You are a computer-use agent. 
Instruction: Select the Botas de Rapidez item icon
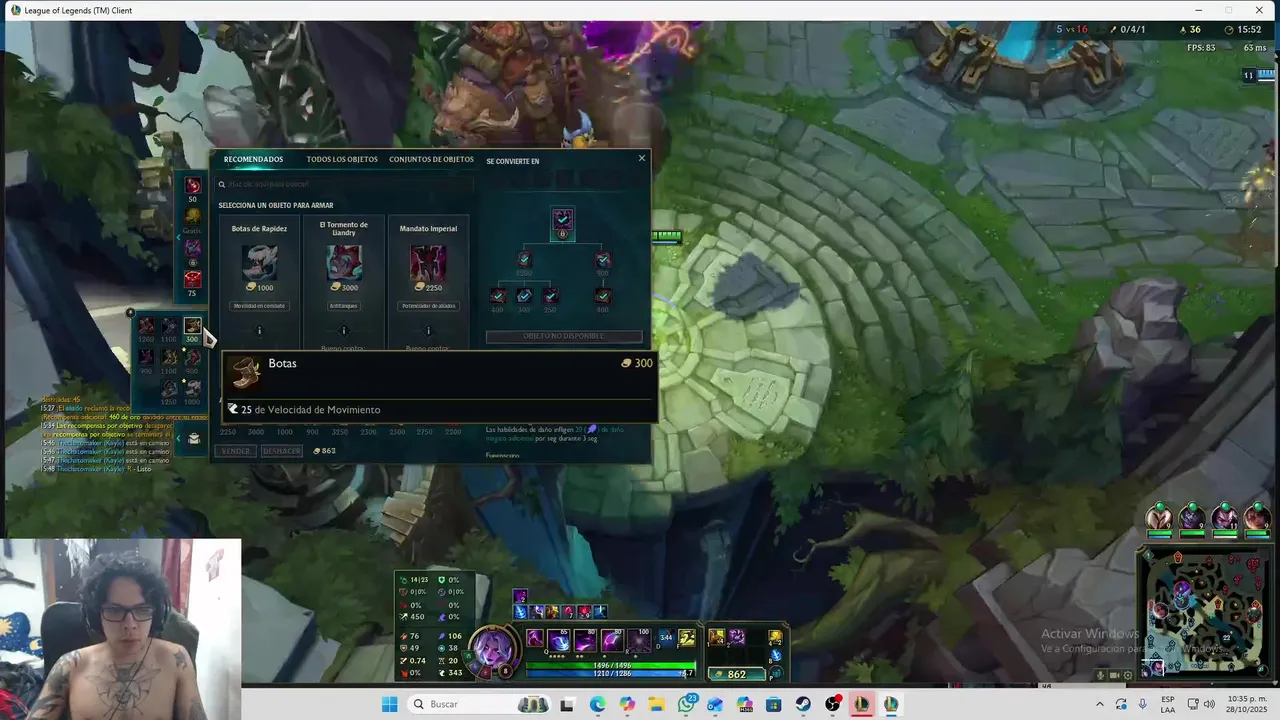(259, 262)
